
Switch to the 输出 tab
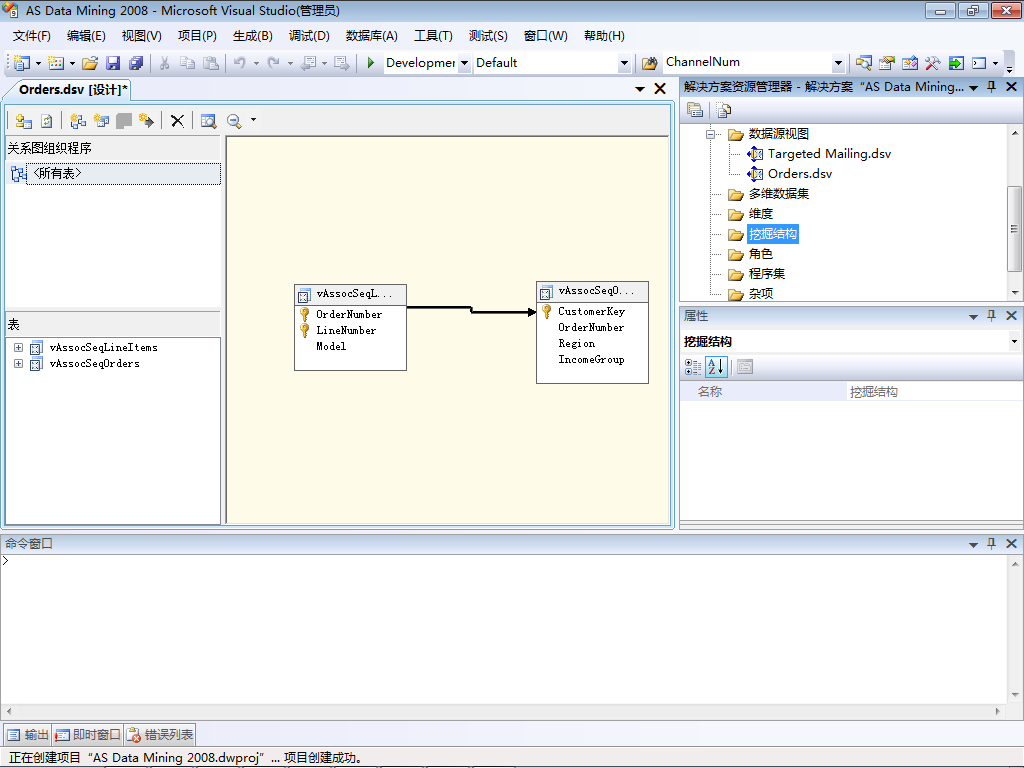27,735
